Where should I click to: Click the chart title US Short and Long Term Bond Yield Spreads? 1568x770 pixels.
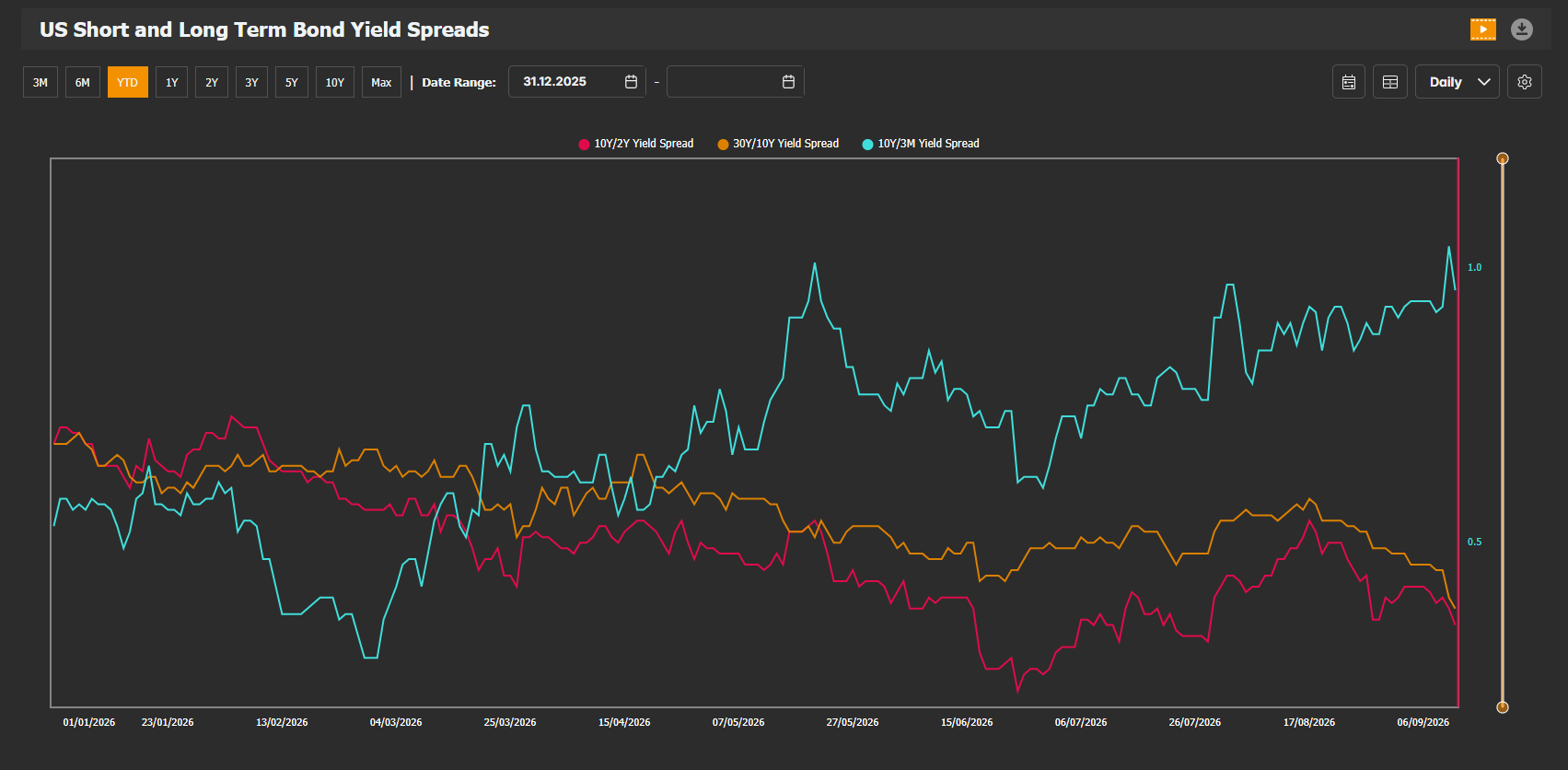264,29
